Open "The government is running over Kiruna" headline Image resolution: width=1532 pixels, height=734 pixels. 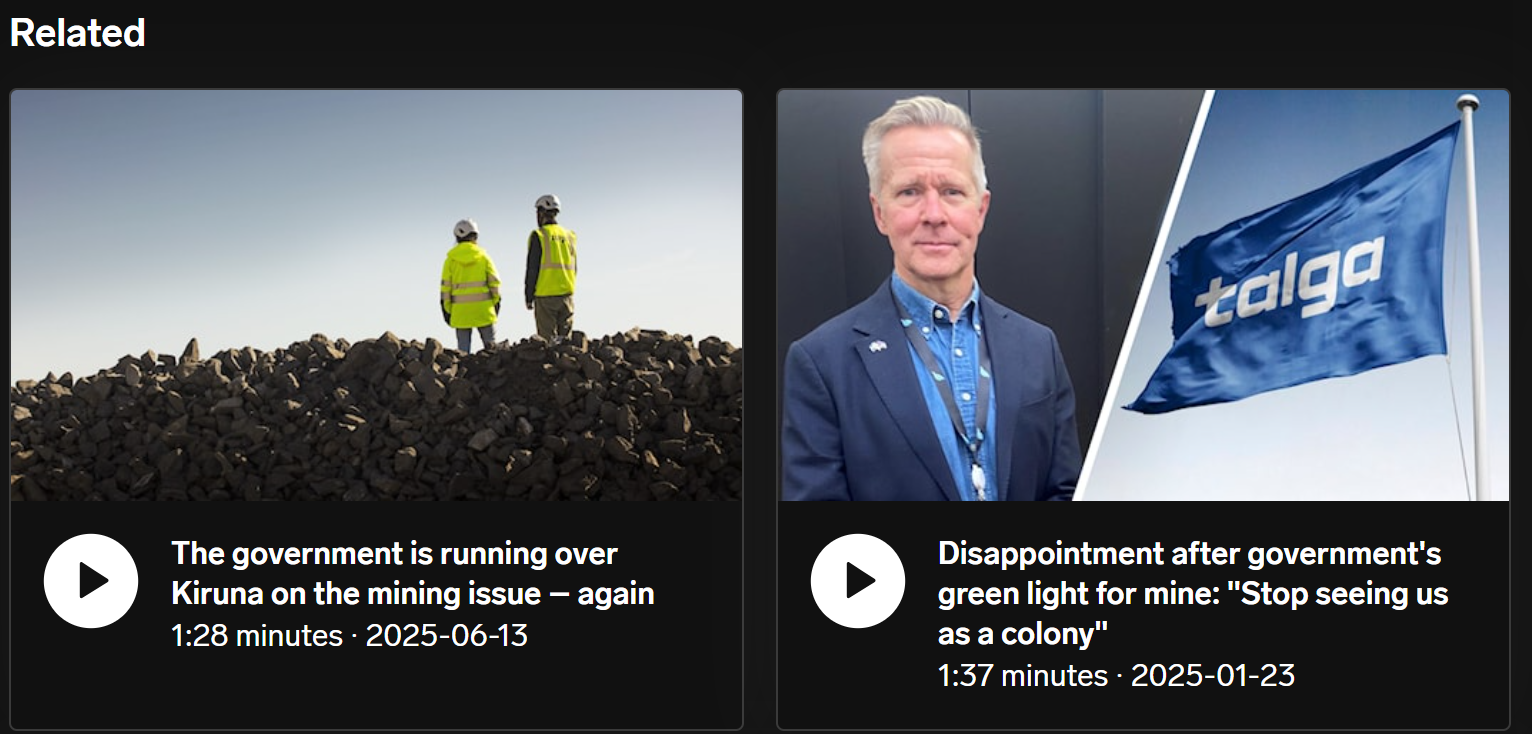click(412, 573)
